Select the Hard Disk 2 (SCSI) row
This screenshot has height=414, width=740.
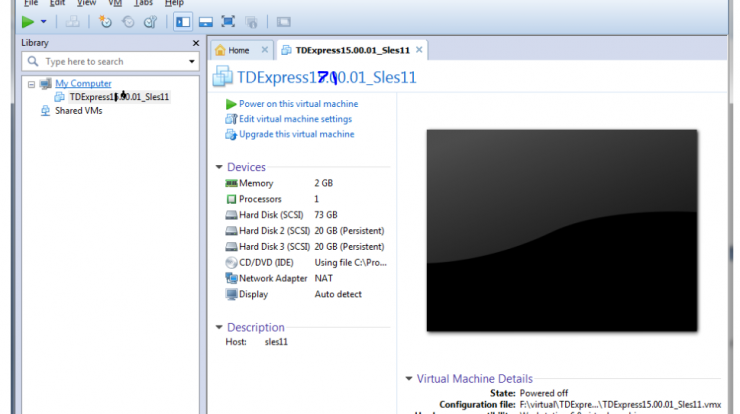(306, 231)
